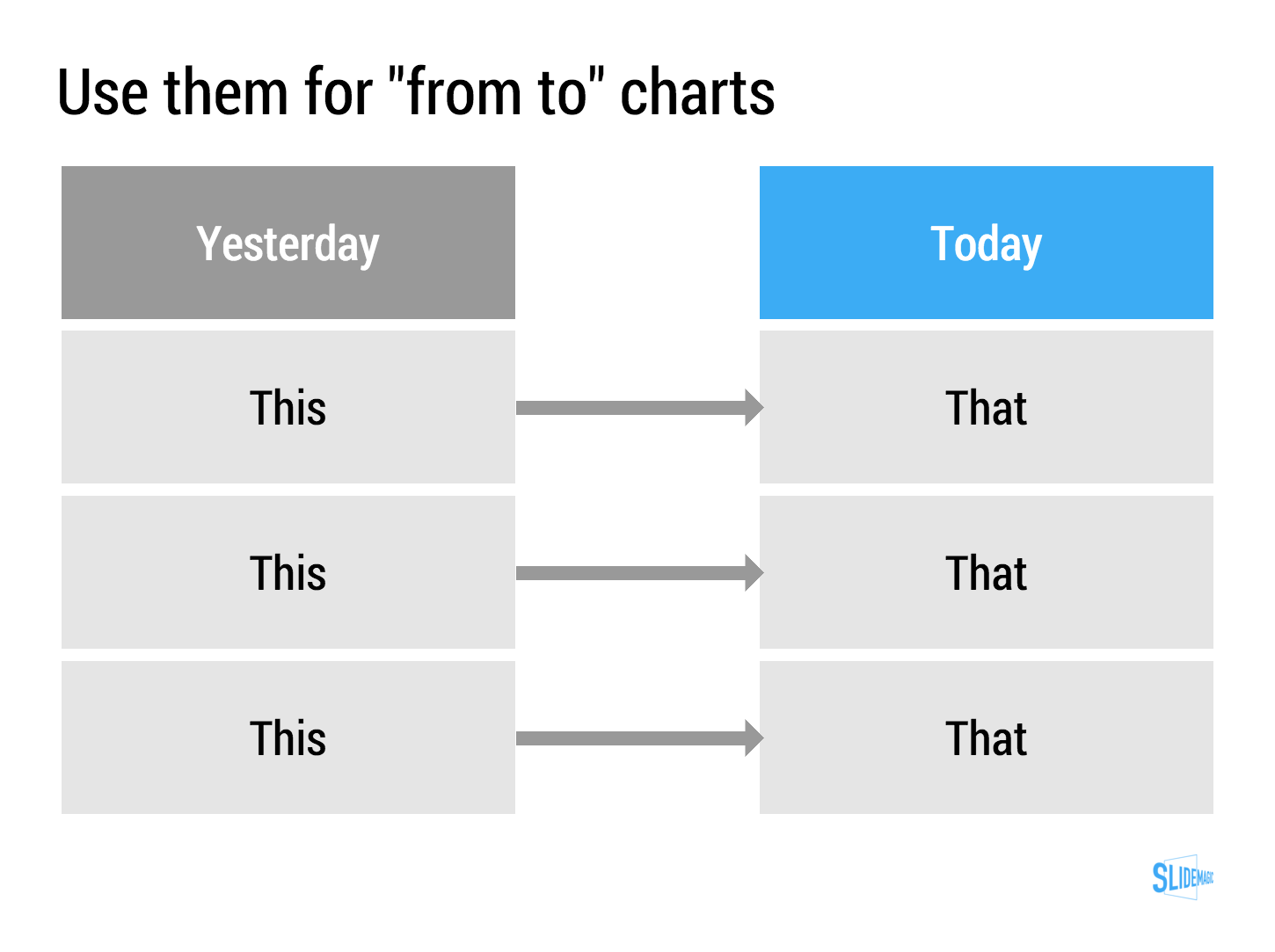Click the arrowhead of the top arrow
Screen dimensions: 1275x952
(754, 408)
